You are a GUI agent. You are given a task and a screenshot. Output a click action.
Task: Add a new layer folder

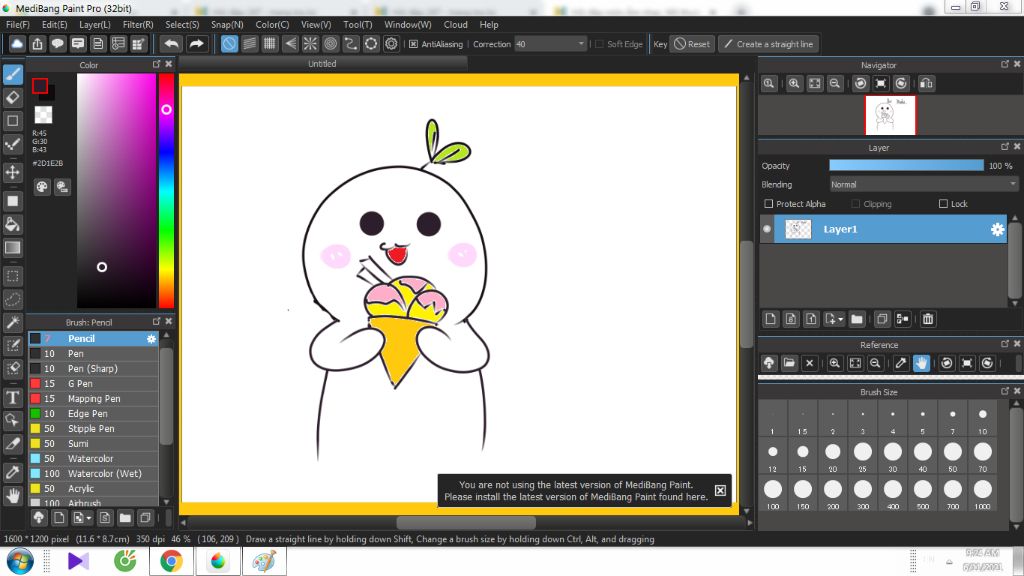point(857,319)
